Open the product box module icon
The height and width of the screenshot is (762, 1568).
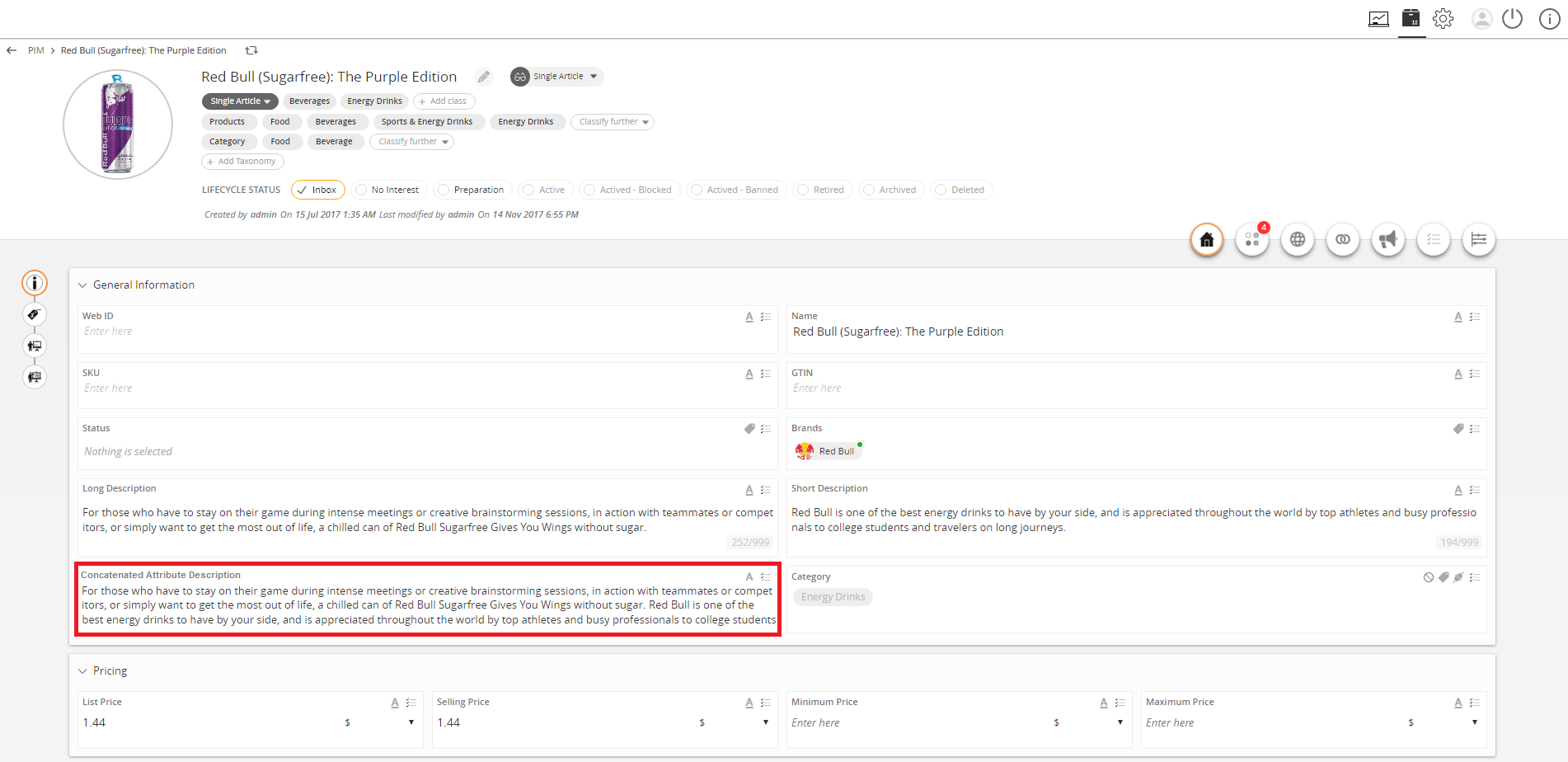coord(1411,18)
